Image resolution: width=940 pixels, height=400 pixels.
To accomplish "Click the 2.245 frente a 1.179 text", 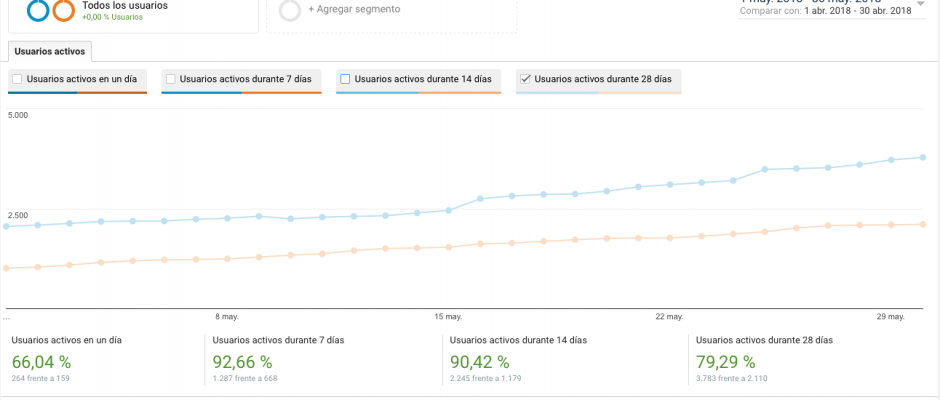I will click(x=488, y=378).
